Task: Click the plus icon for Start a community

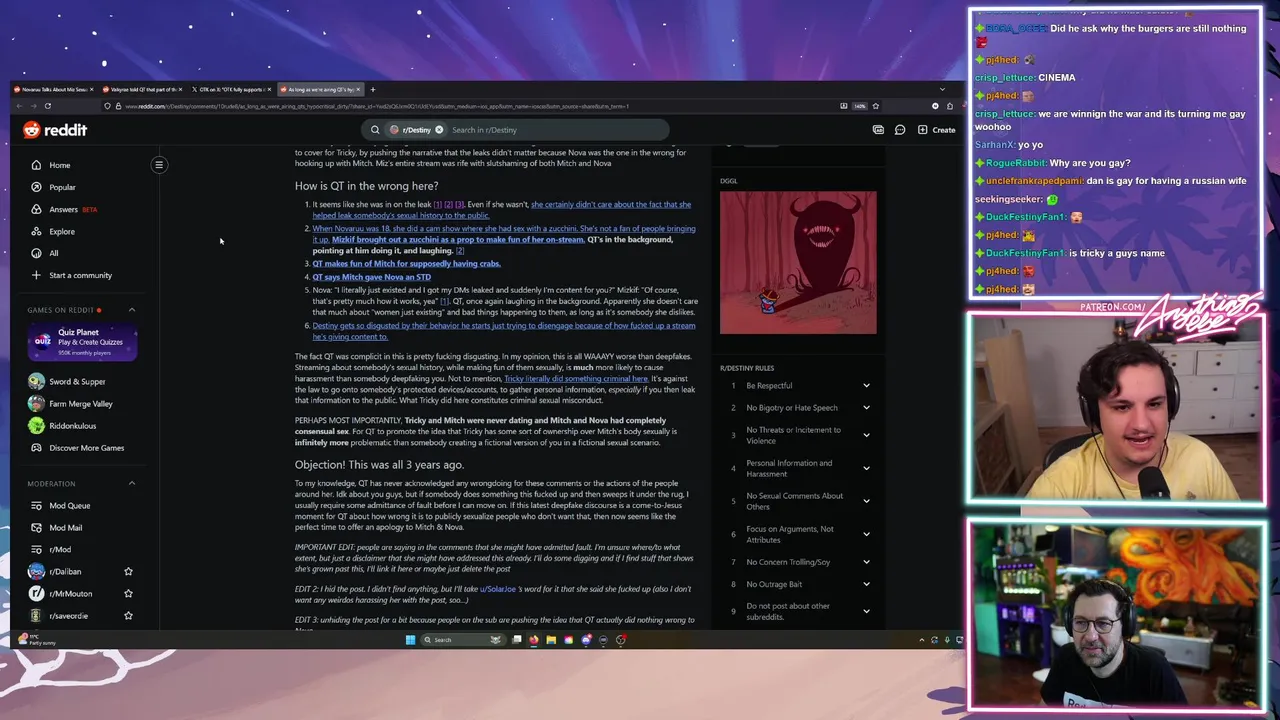Action: coord(36,275)
